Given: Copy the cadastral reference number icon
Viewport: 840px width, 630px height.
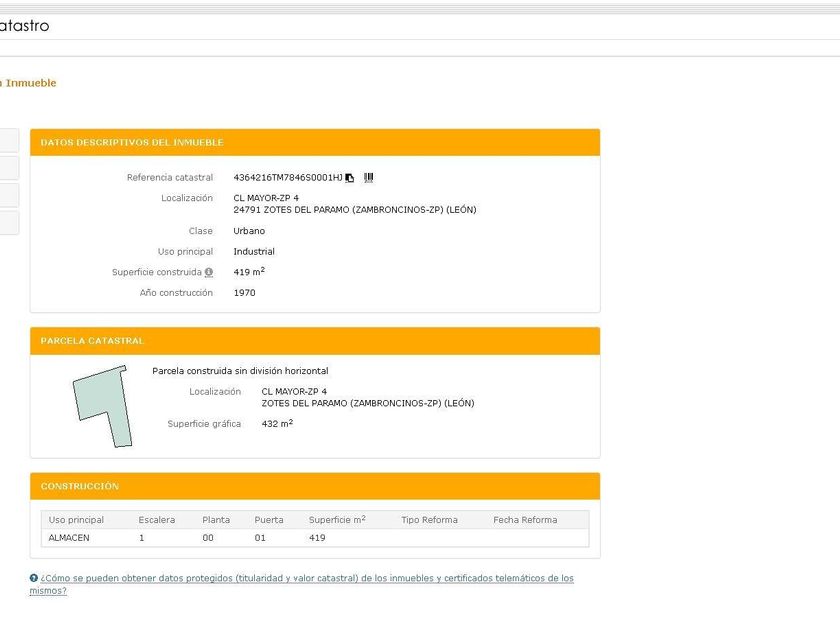Looking at the screenshot, I should (x=350, y=178).
